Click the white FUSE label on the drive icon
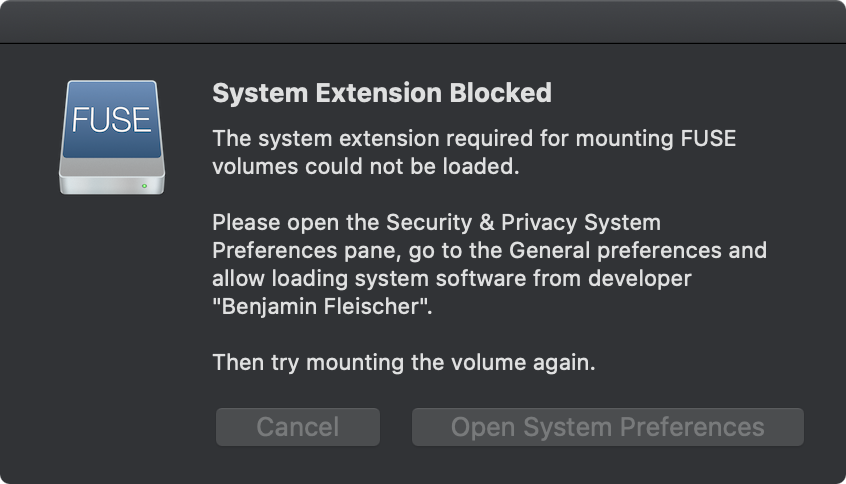The width and height of the screenshot is (846, 484). tap(111, 122)
